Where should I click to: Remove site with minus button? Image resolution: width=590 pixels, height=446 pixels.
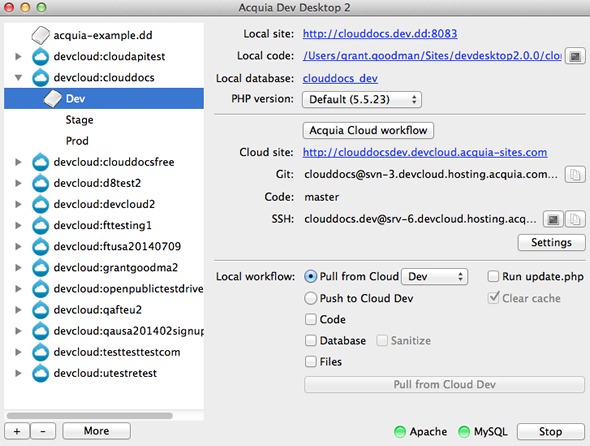[x=43, y=431]
